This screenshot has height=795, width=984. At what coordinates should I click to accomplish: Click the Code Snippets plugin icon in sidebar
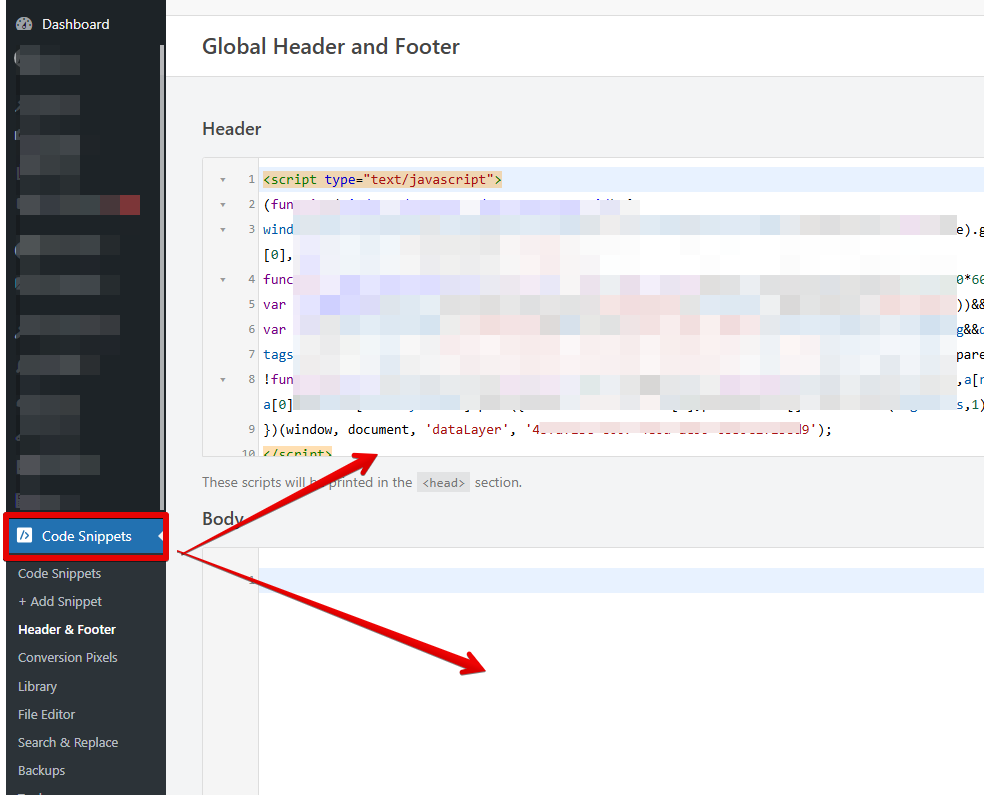24,535
